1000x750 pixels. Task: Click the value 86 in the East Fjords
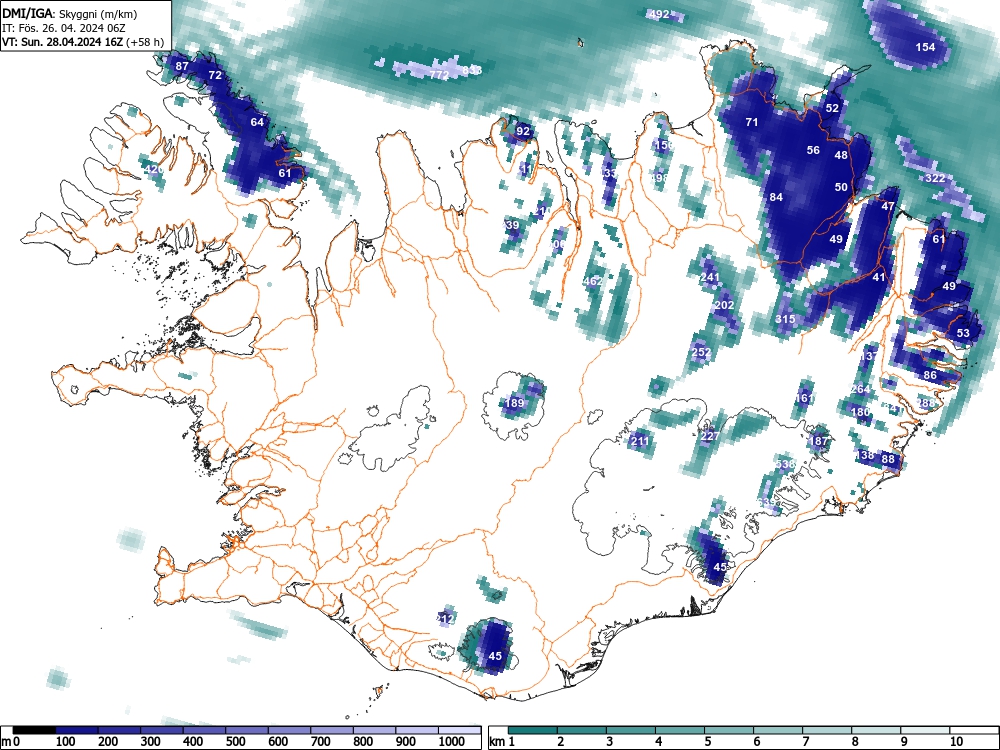[930, 376]
